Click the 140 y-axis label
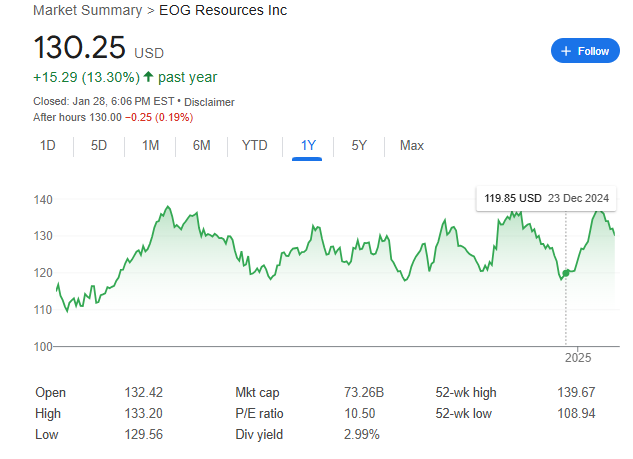 [43, 200]
